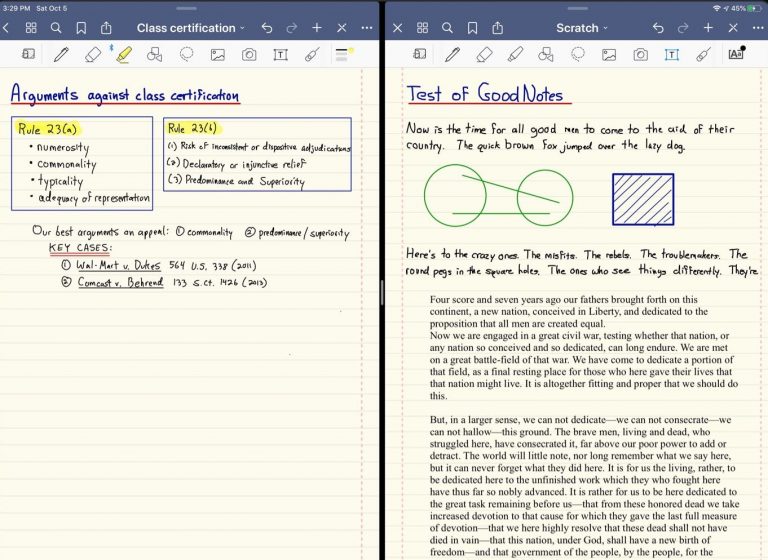
Task: Tap the active yellow Highlighter tool
Action: (x=124, y=54)
